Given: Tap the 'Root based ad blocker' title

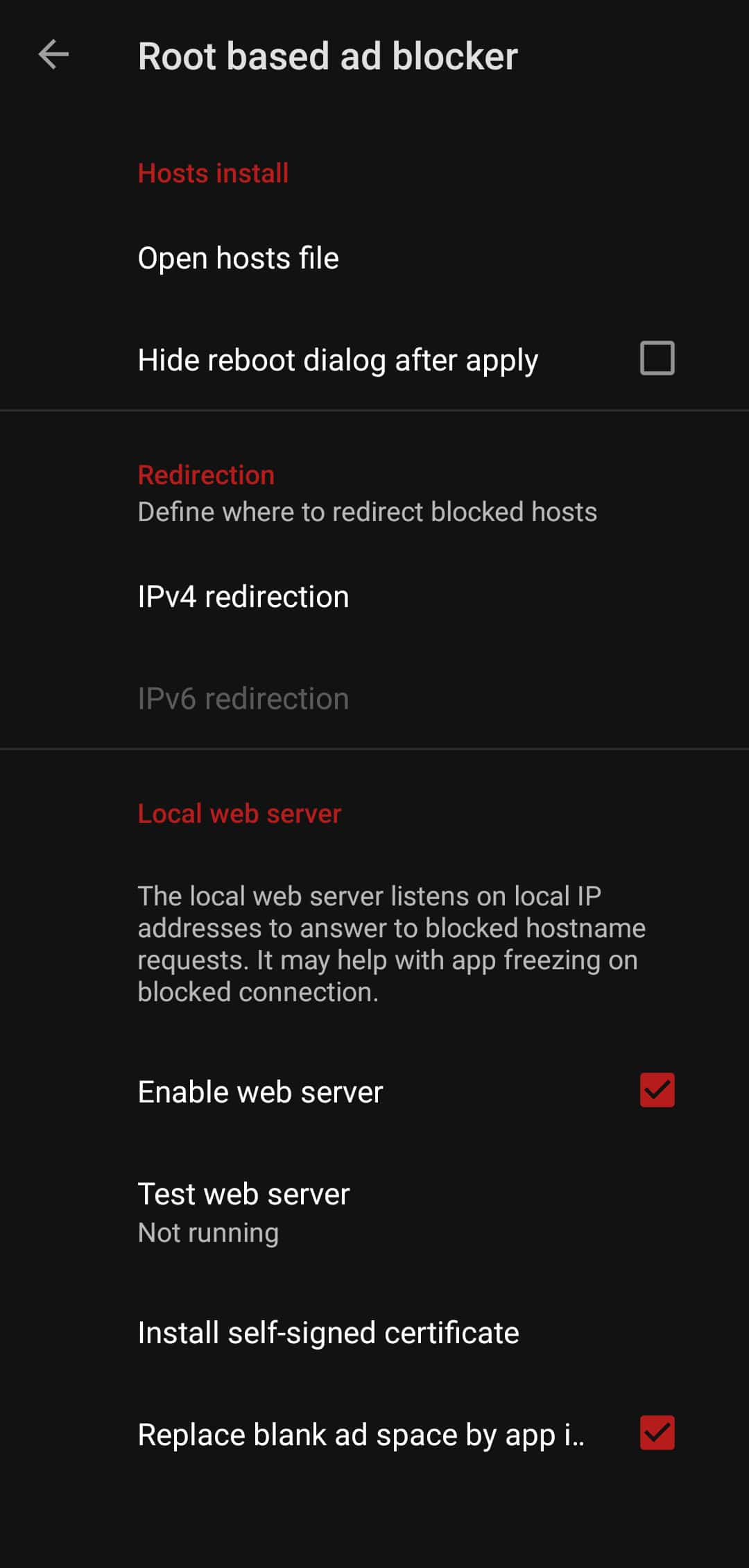Looking at the screenshot, I should pyautogui.click(x=327, y=56).
